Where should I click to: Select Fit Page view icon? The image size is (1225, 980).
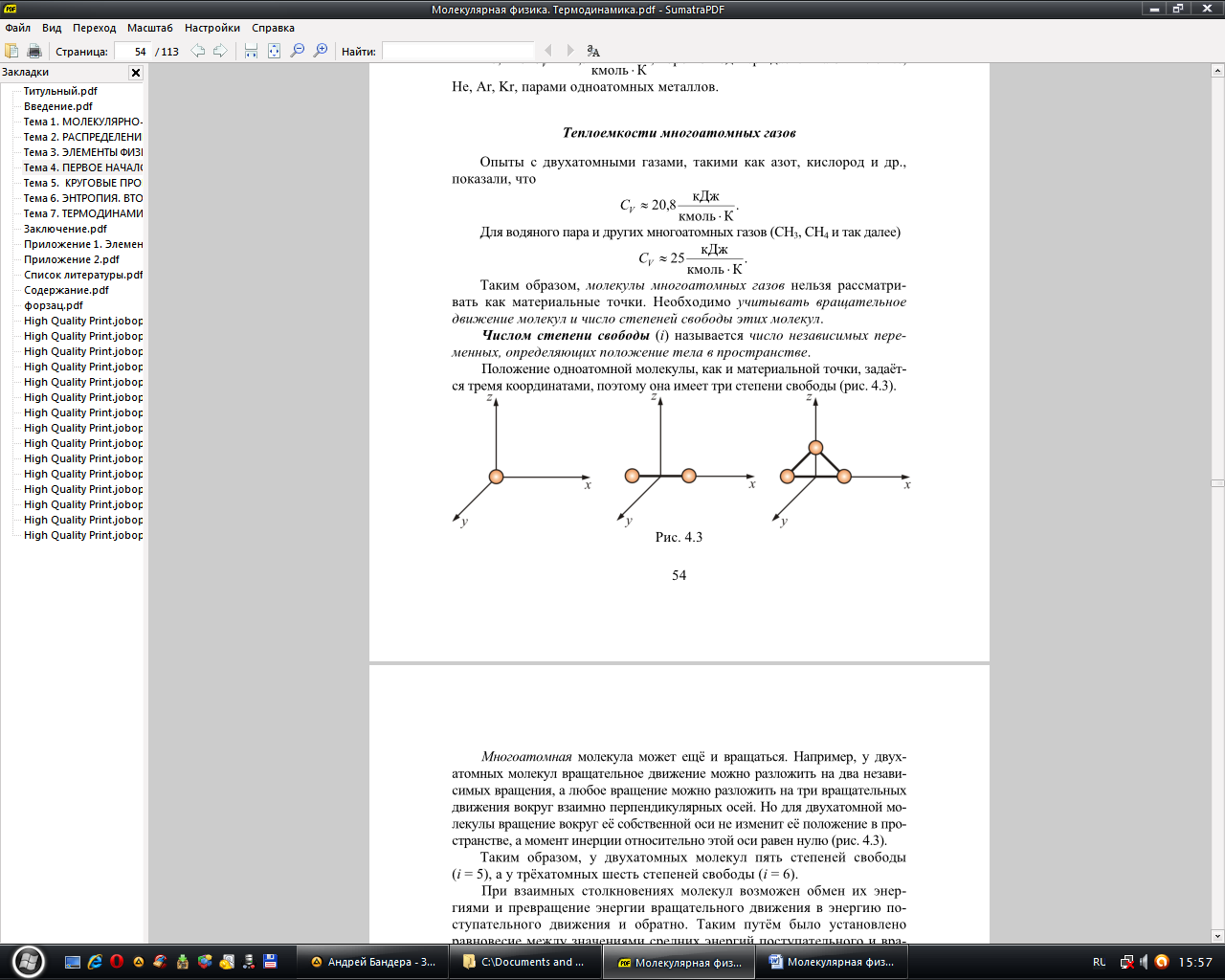click(x=274, y=51)
